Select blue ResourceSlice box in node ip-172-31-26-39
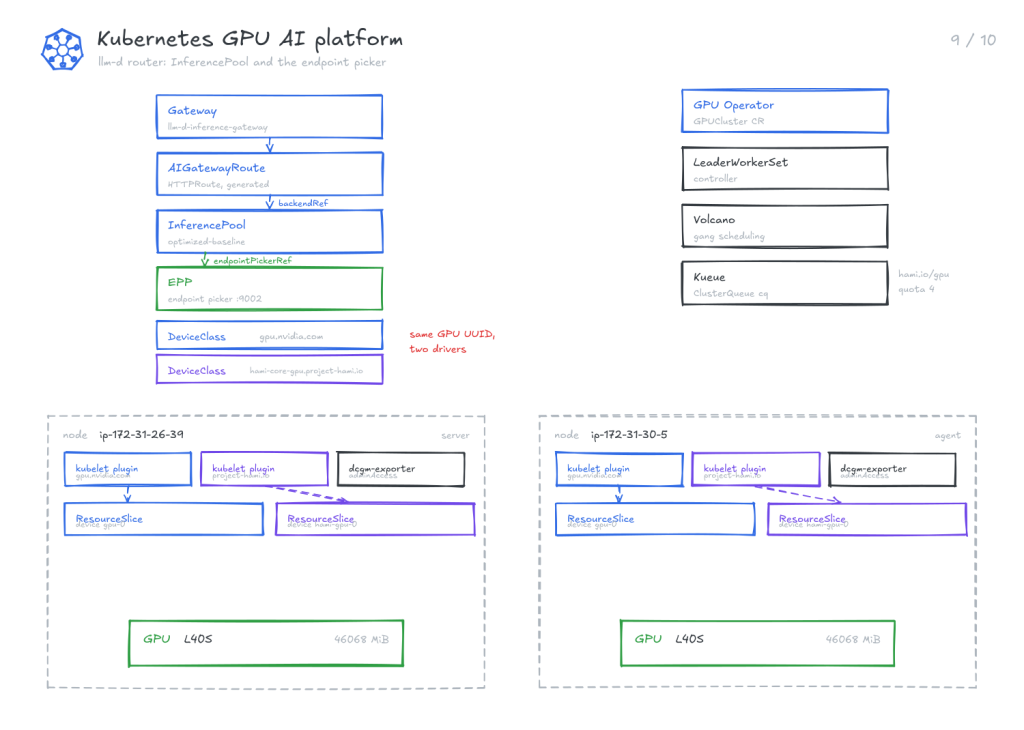The height and width of the screenshot is (730, 1024). pos(164,519)
